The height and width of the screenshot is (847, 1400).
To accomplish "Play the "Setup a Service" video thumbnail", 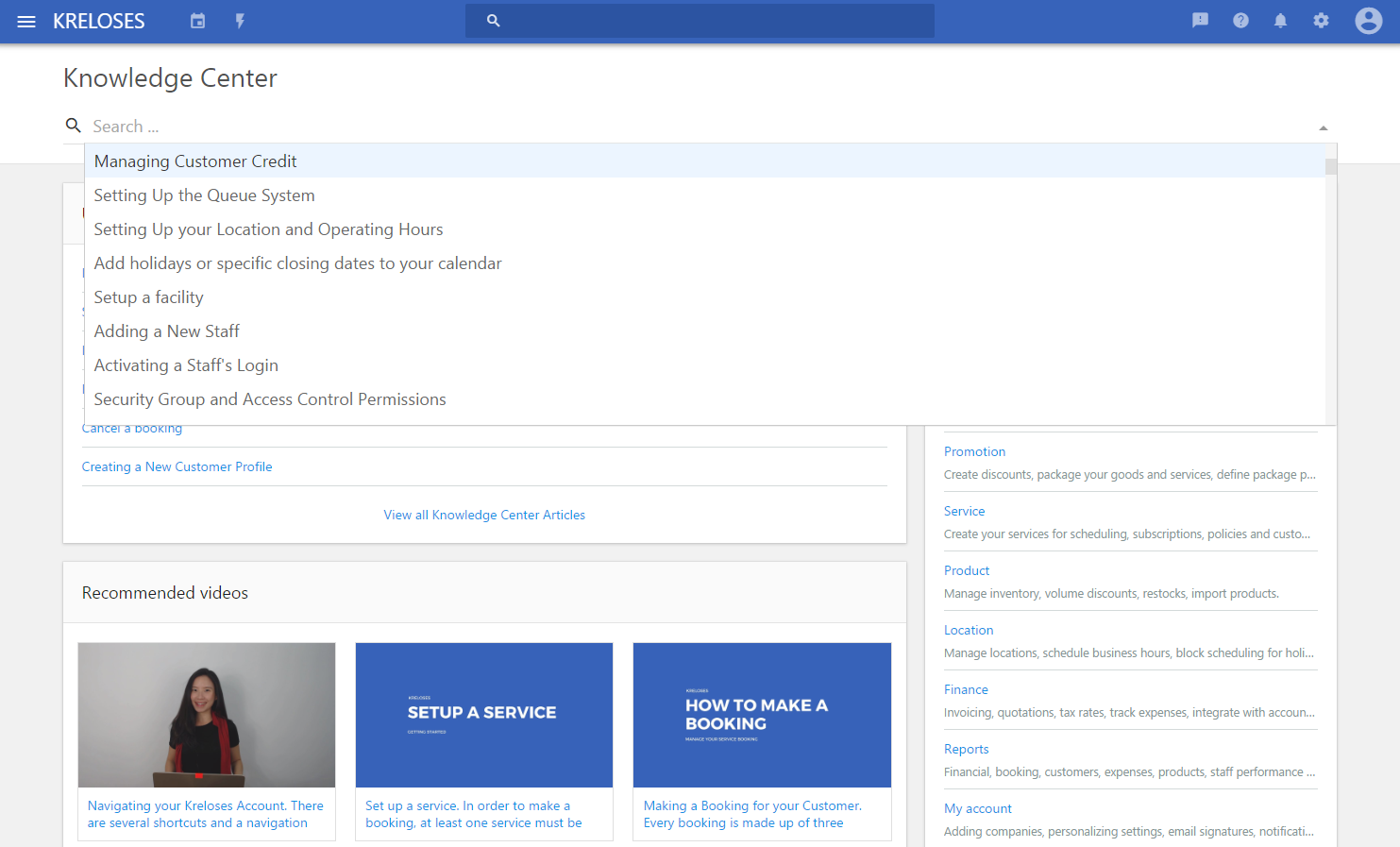I will click(483, 715).
